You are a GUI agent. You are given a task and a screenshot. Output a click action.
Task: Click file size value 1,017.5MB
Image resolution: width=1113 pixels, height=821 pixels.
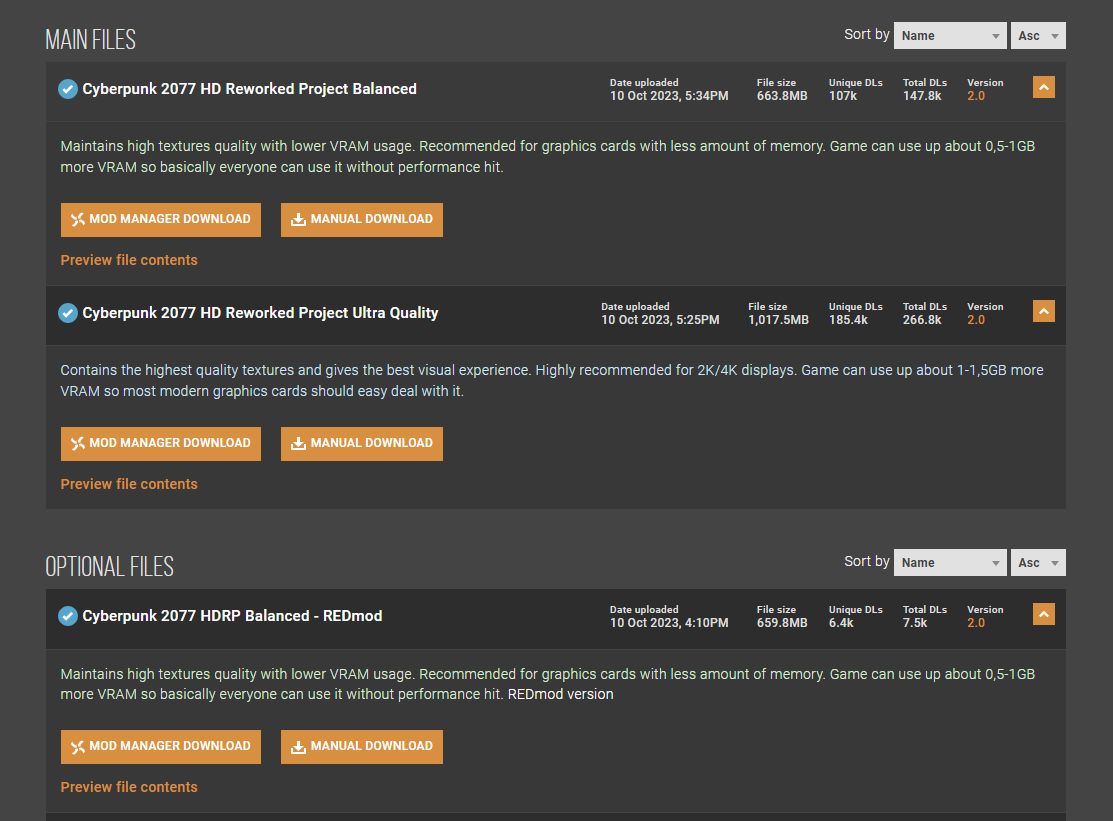pyautogui.click(x=779, y=320)
